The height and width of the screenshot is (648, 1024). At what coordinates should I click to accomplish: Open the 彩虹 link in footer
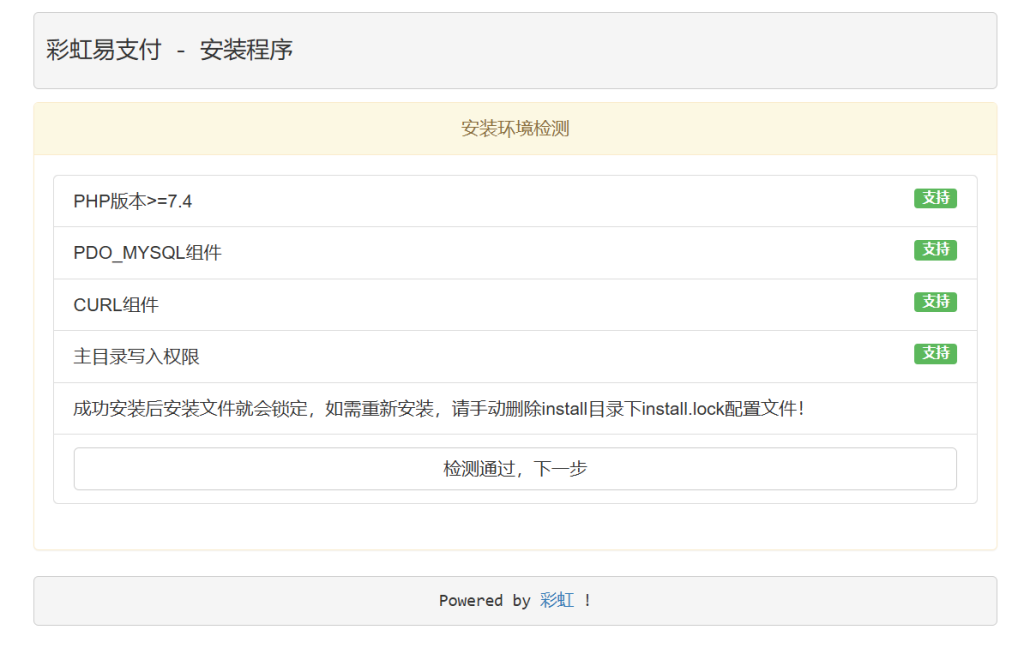(x=557, y=600)
